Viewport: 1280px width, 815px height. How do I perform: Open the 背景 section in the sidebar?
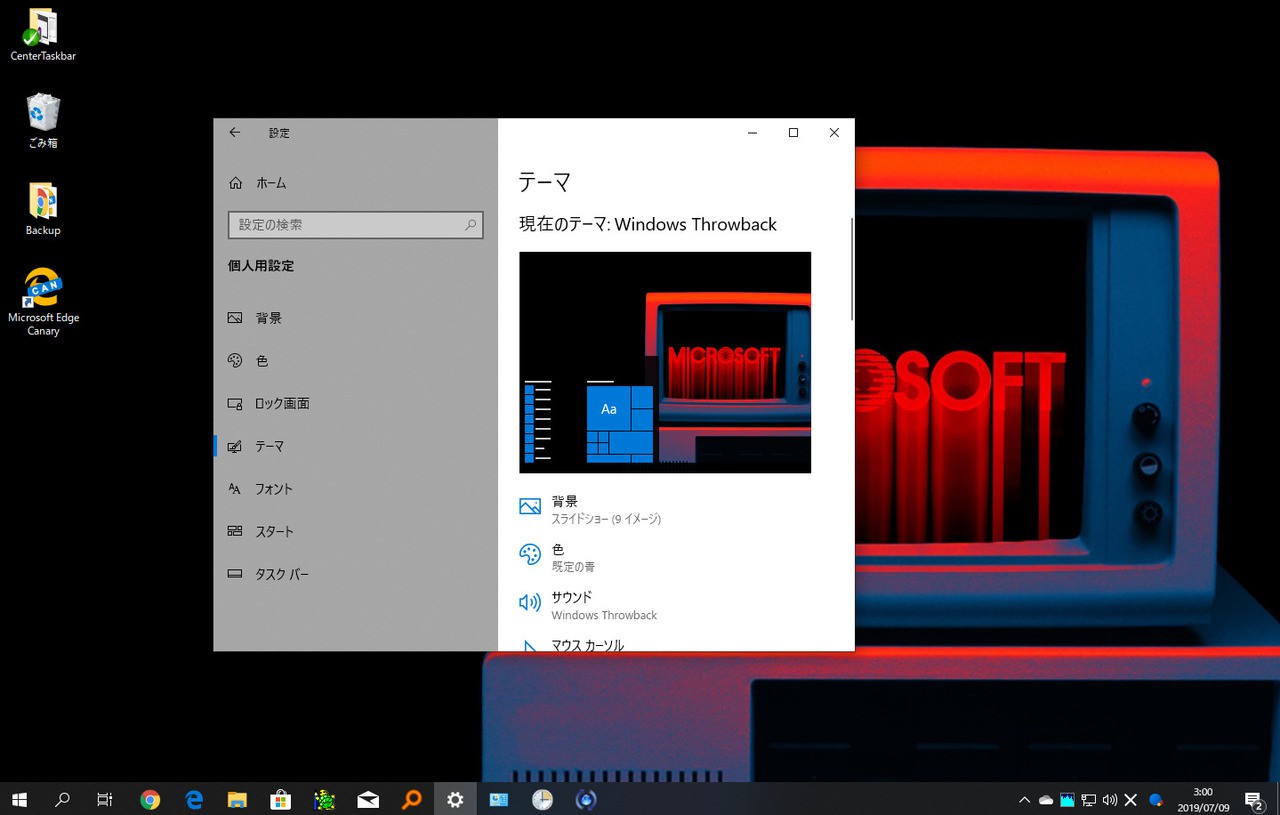click(355, 318)
